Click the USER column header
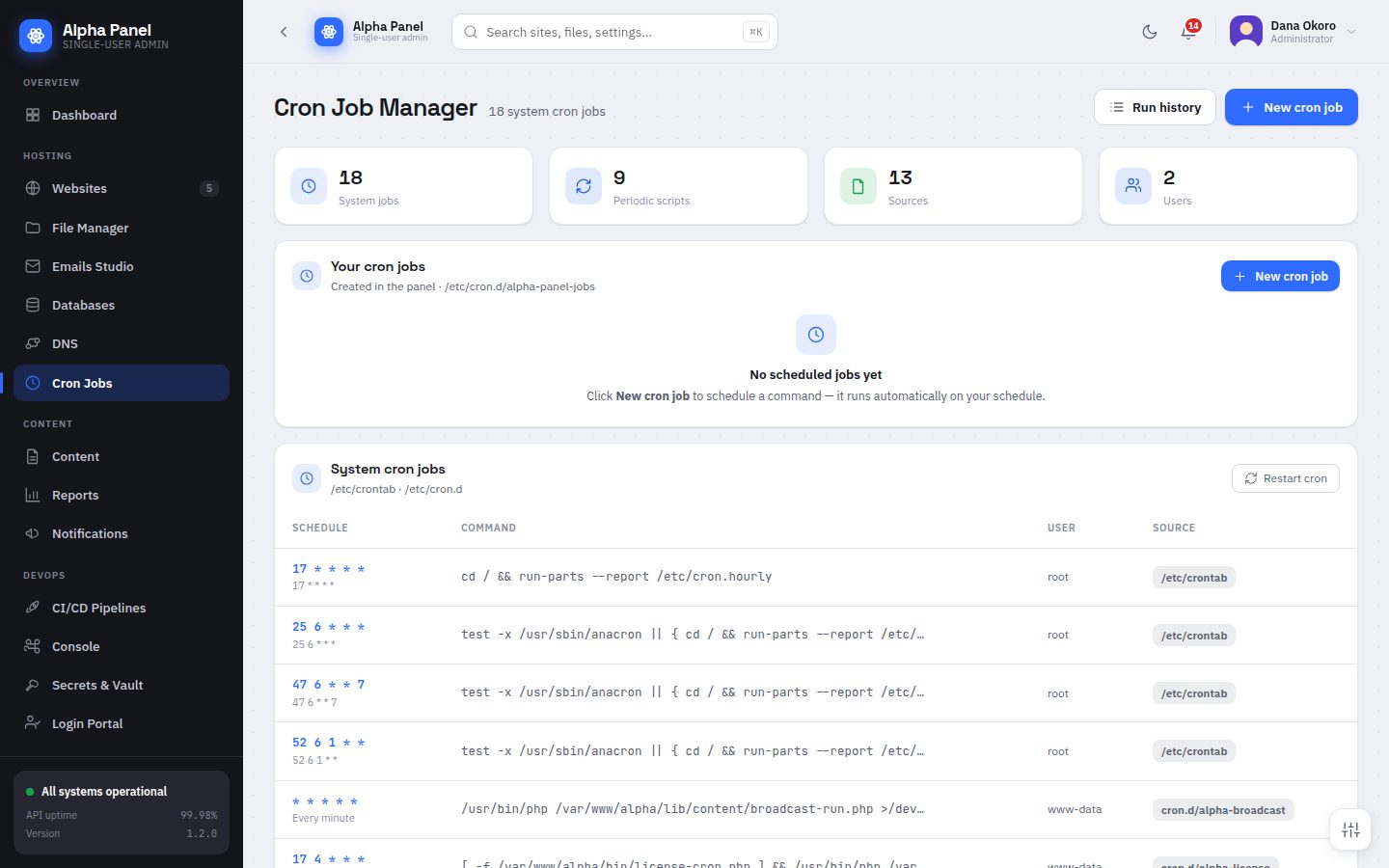The height and width of the screenshot is (868, 1389). pos(1061,528)
